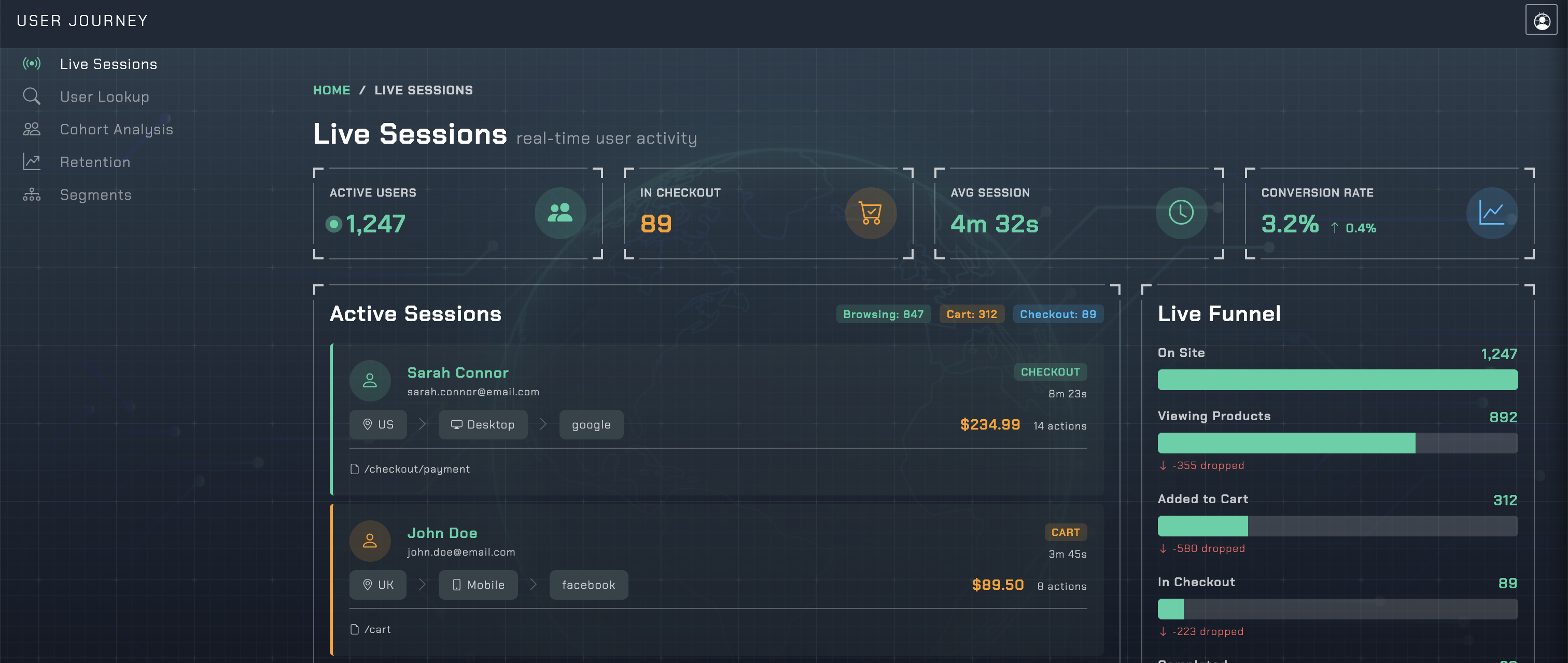The image size is (1568, 663).
Task: Open Cohort Analysis via its people icon
Action: coord(32,129)
